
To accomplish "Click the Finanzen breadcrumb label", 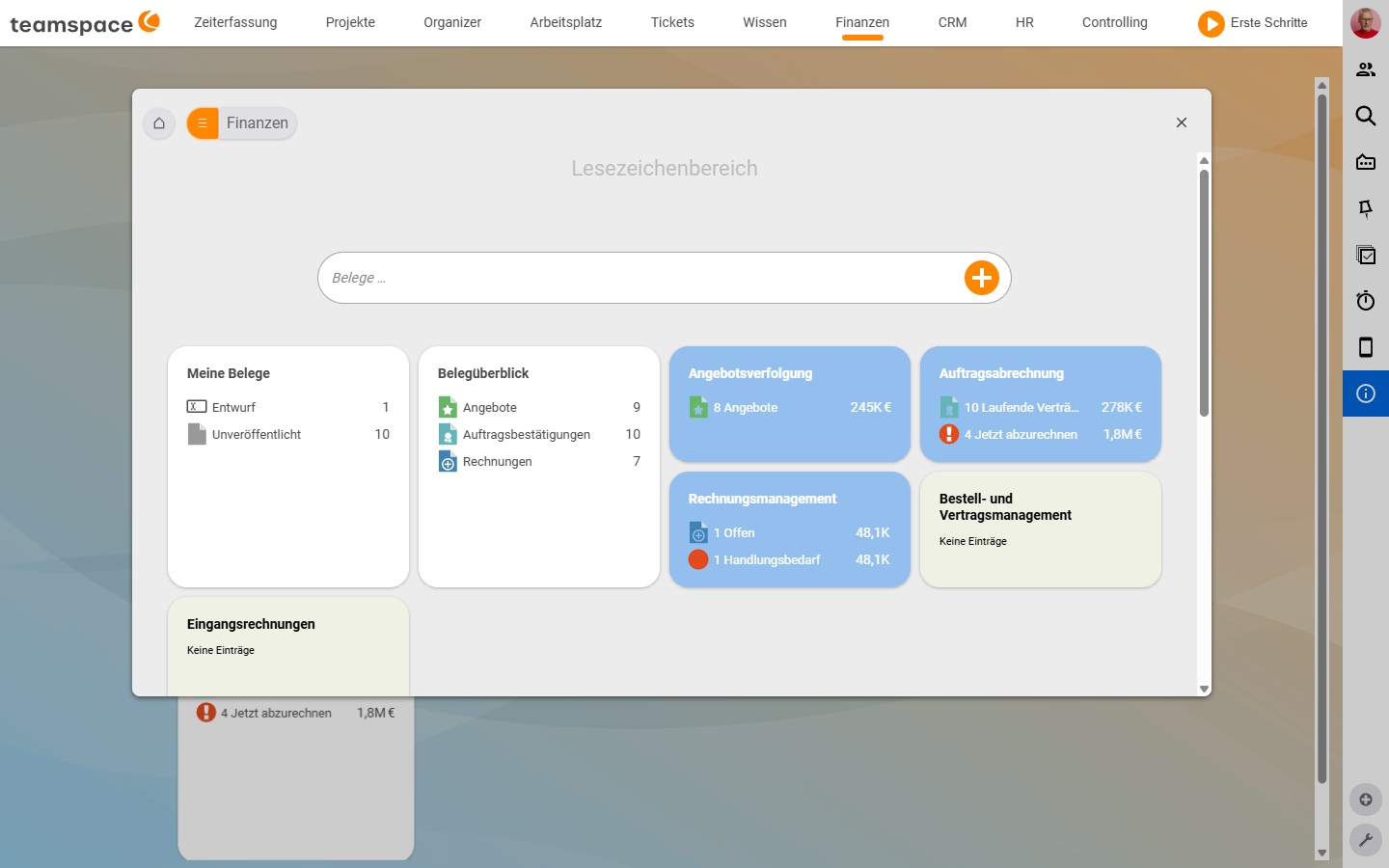I will click(x=258, y=123).
